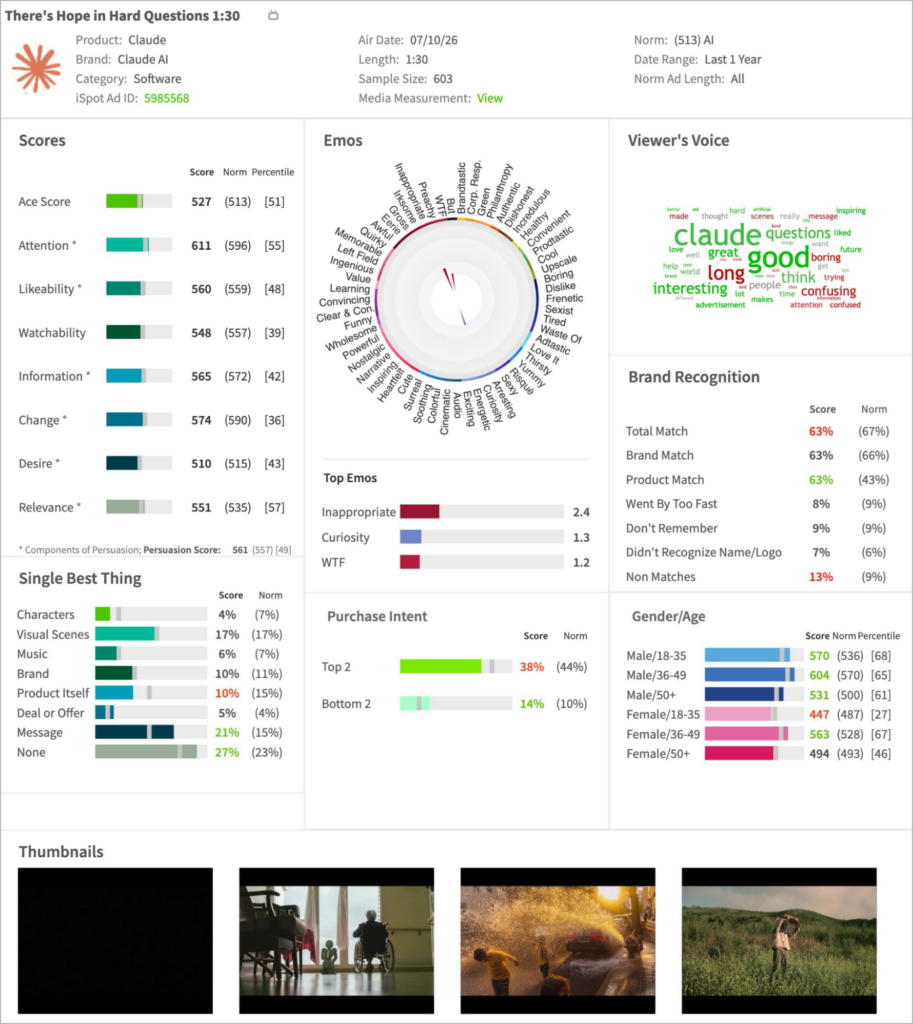Click the word 'confusing' in Viewer's Voice
Viewport: 913px width, 1024px height.
coord(828,291)
